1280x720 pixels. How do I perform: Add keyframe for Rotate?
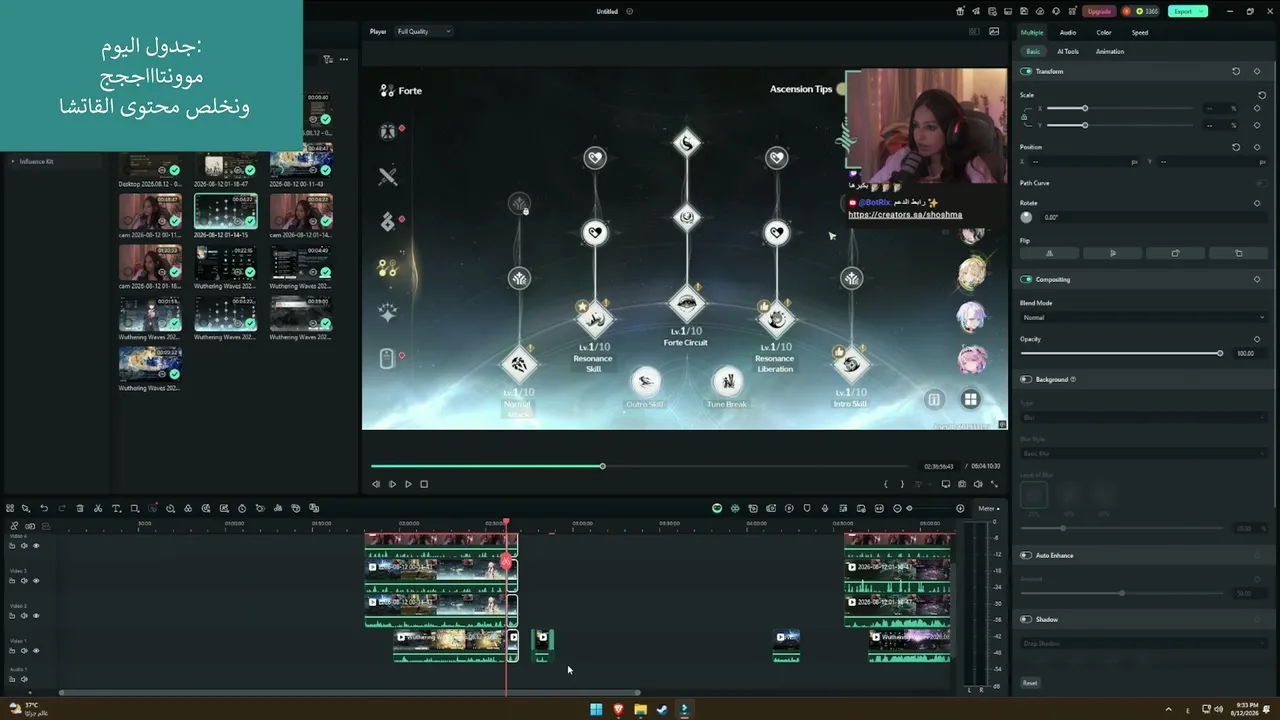[x=1257, y=203]
